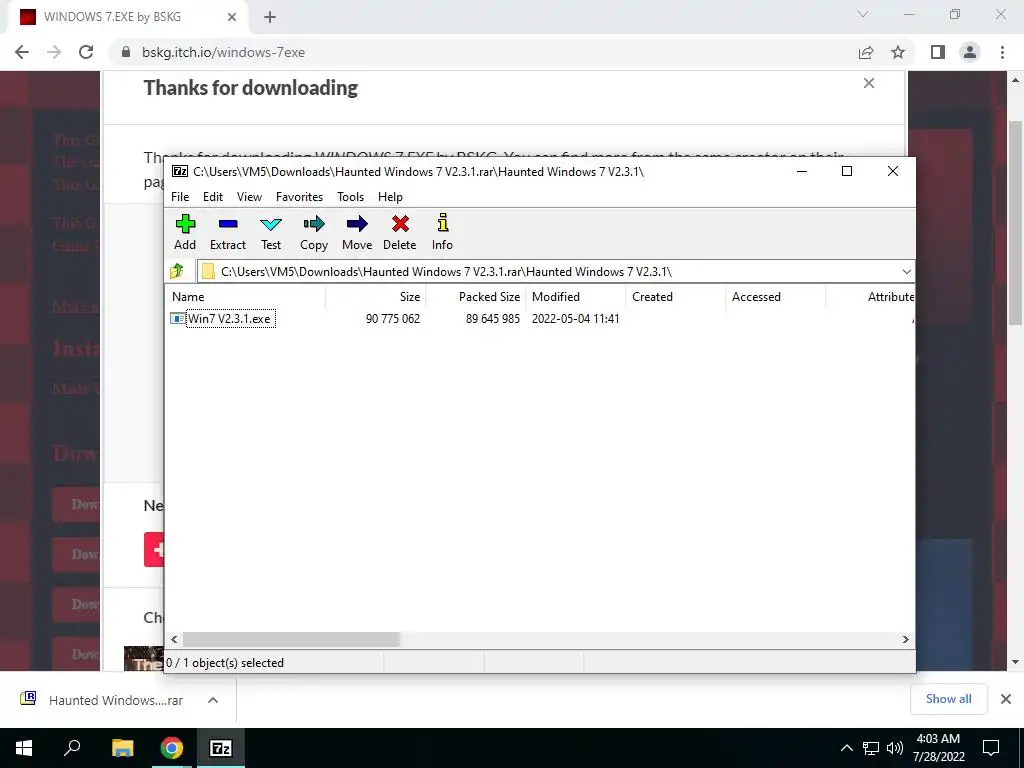Sort by Accessed column header

775,296
